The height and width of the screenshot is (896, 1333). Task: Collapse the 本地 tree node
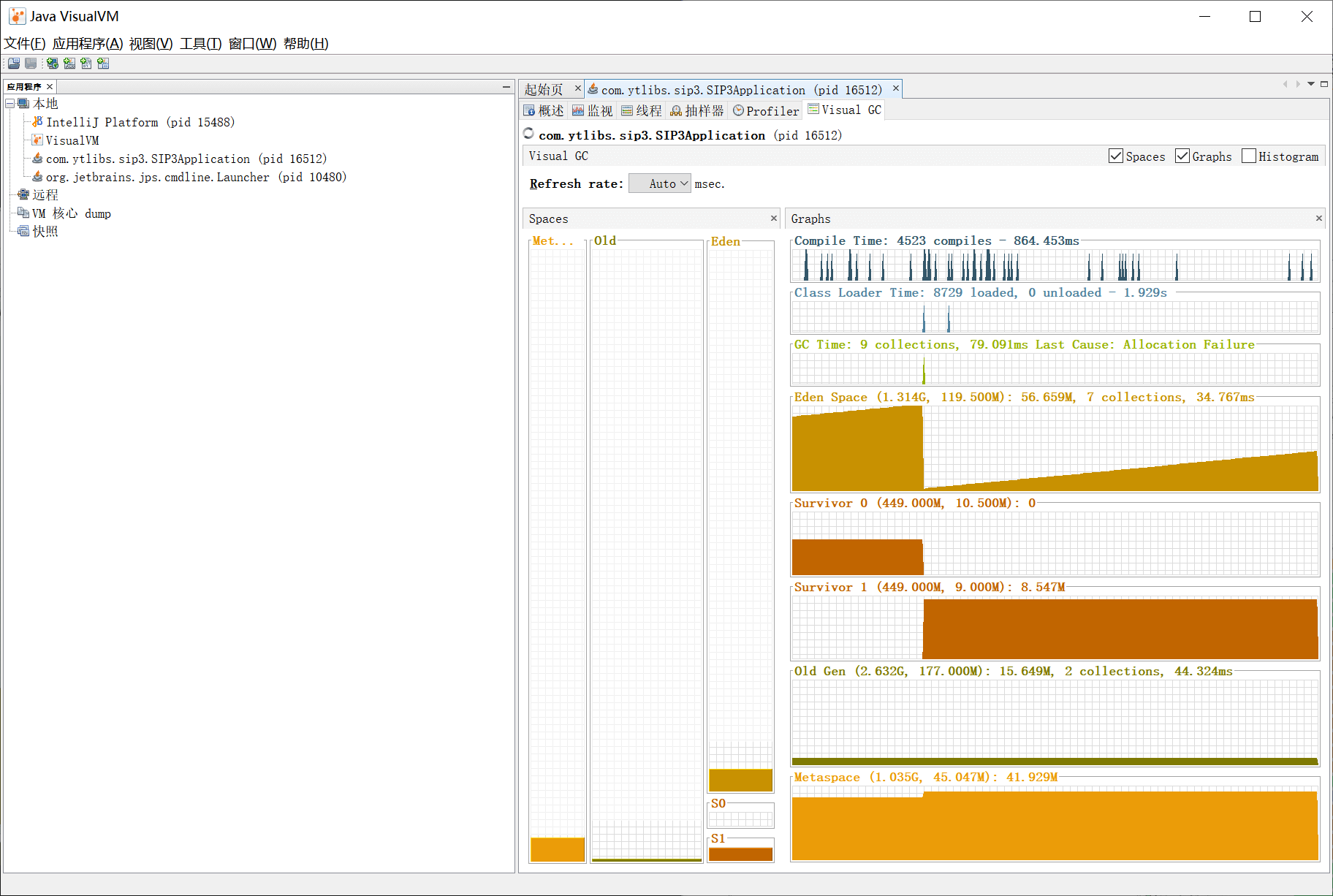click(10, 104)
